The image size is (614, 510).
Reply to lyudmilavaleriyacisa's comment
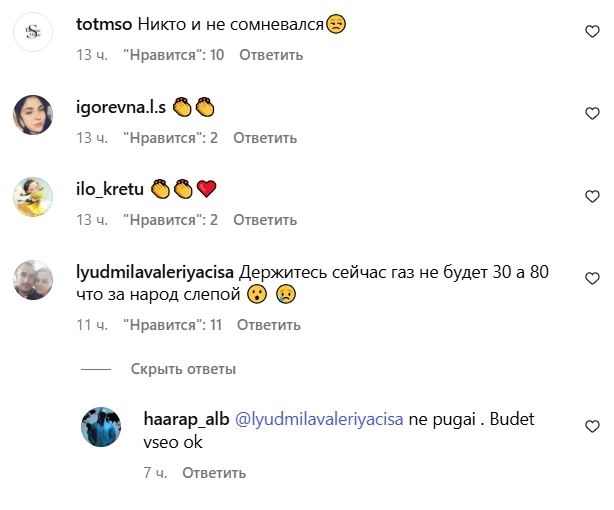coord(269,325)
